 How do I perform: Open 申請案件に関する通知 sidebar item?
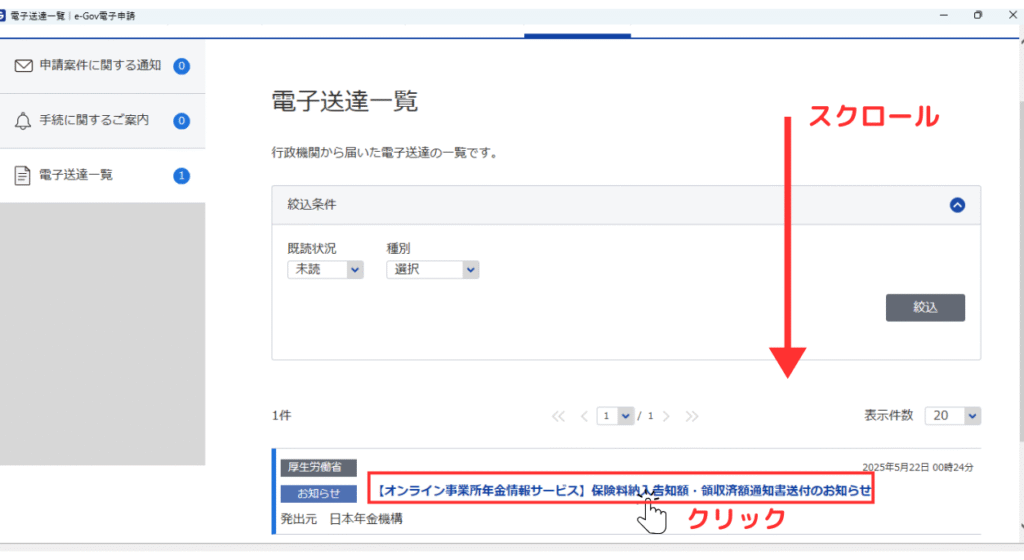(102, 66)
